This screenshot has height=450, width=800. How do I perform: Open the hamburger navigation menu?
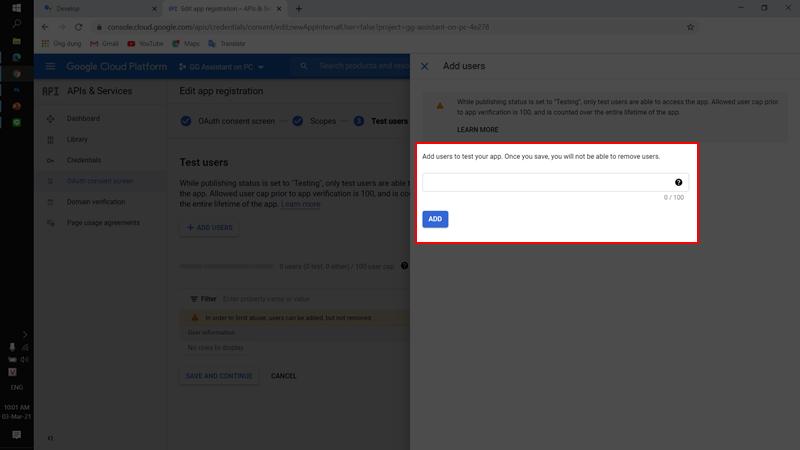point(50,67)
